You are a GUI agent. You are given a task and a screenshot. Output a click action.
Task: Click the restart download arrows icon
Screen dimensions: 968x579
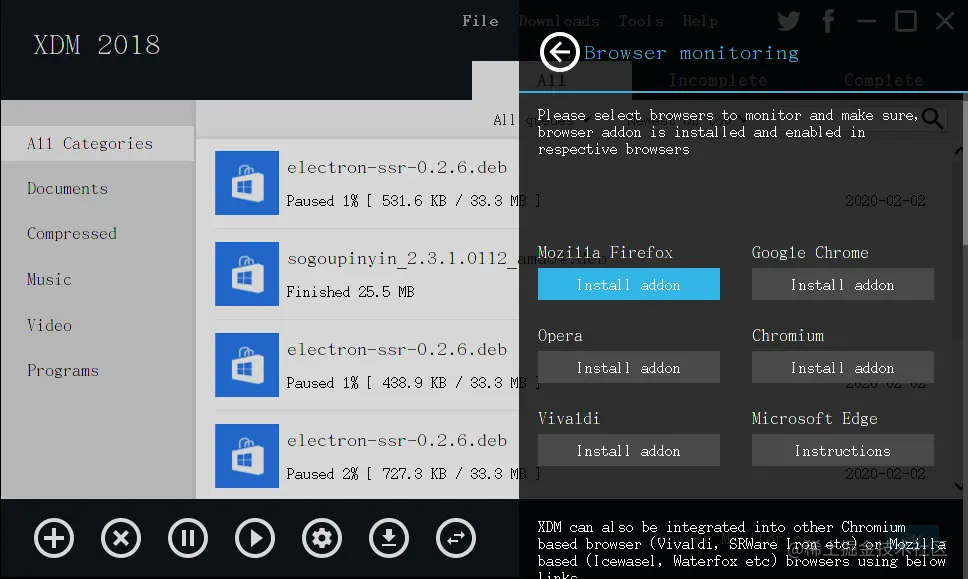[456, 538]
